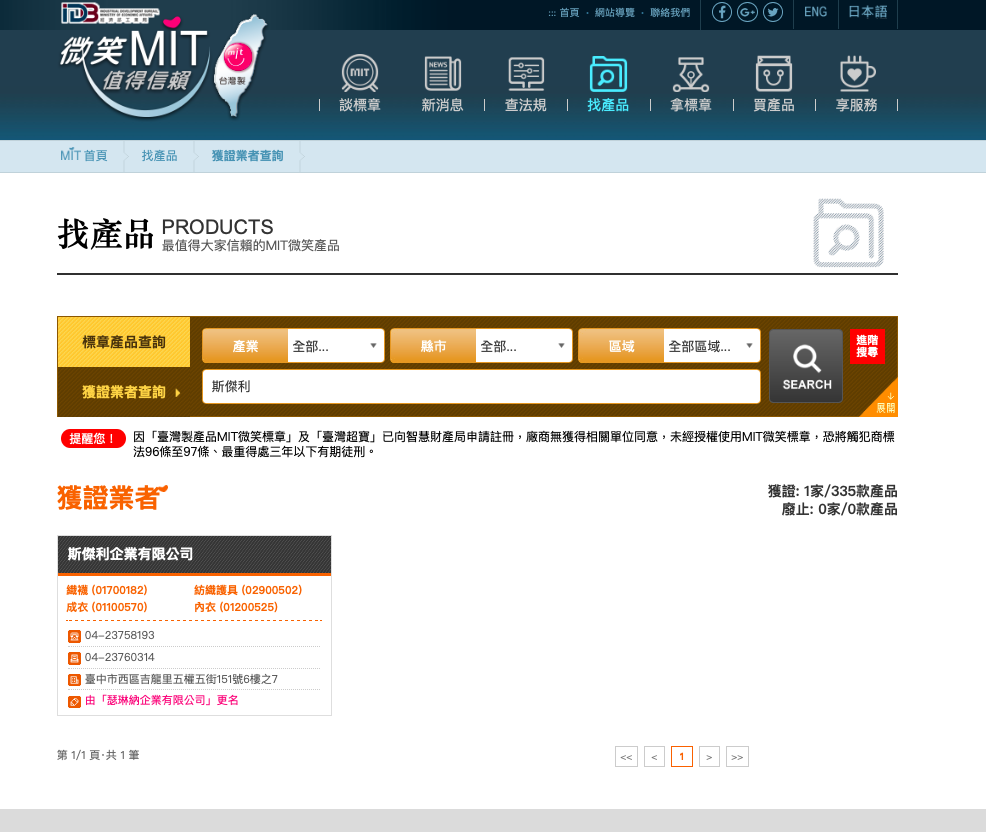Click the rename note icon
This screenshot has width=986, height=832.
click(74, 701)
